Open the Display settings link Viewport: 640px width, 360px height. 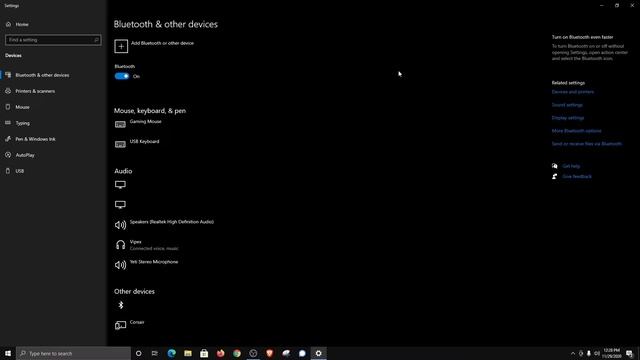pyautogui.click(x=568, y=118)
